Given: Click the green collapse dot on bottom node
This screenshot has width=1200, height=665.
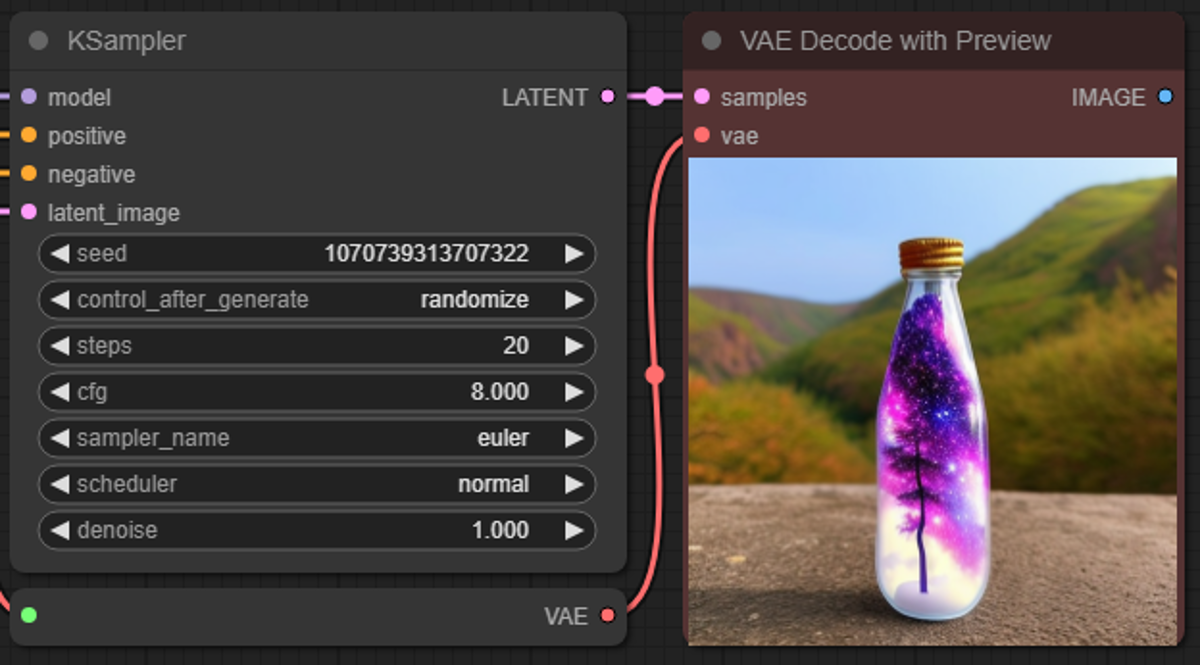Looking at the screenshot, I should coord(27,617).
